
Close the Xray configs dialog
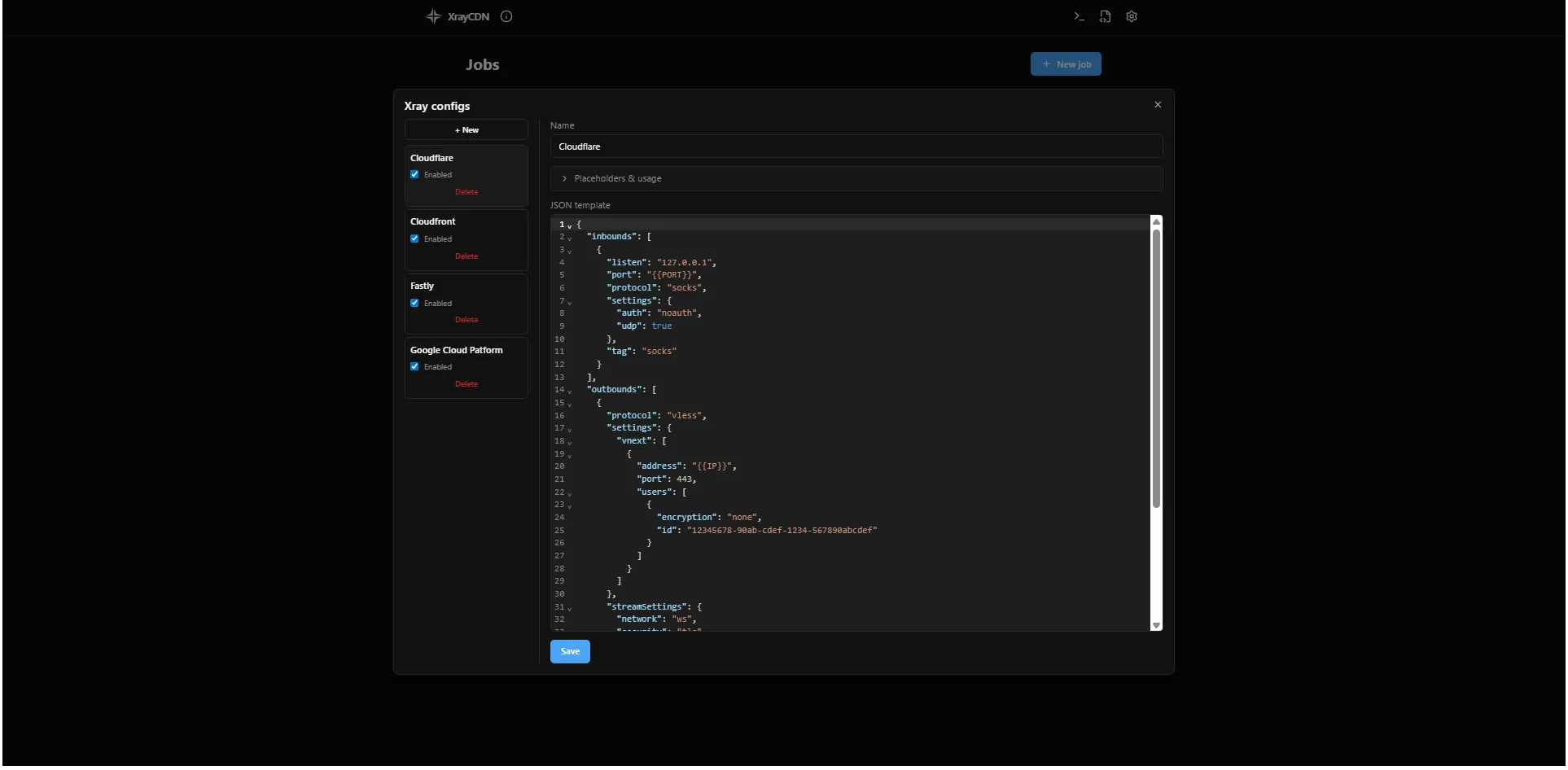[x=1158, y=105]
